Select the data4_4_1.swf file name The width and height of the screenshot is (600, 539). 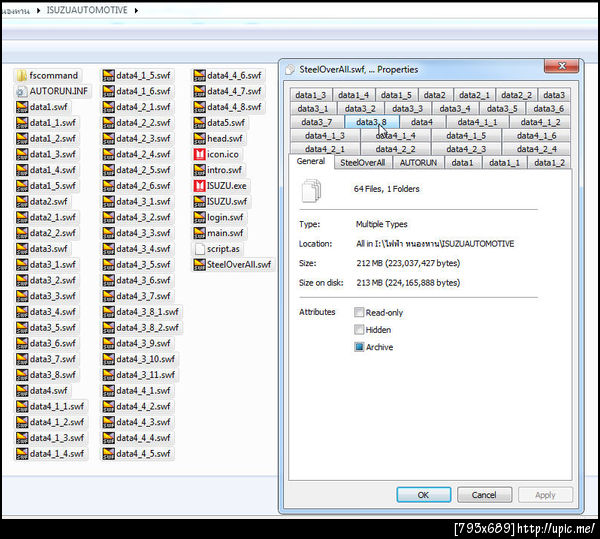coord(143,391)
